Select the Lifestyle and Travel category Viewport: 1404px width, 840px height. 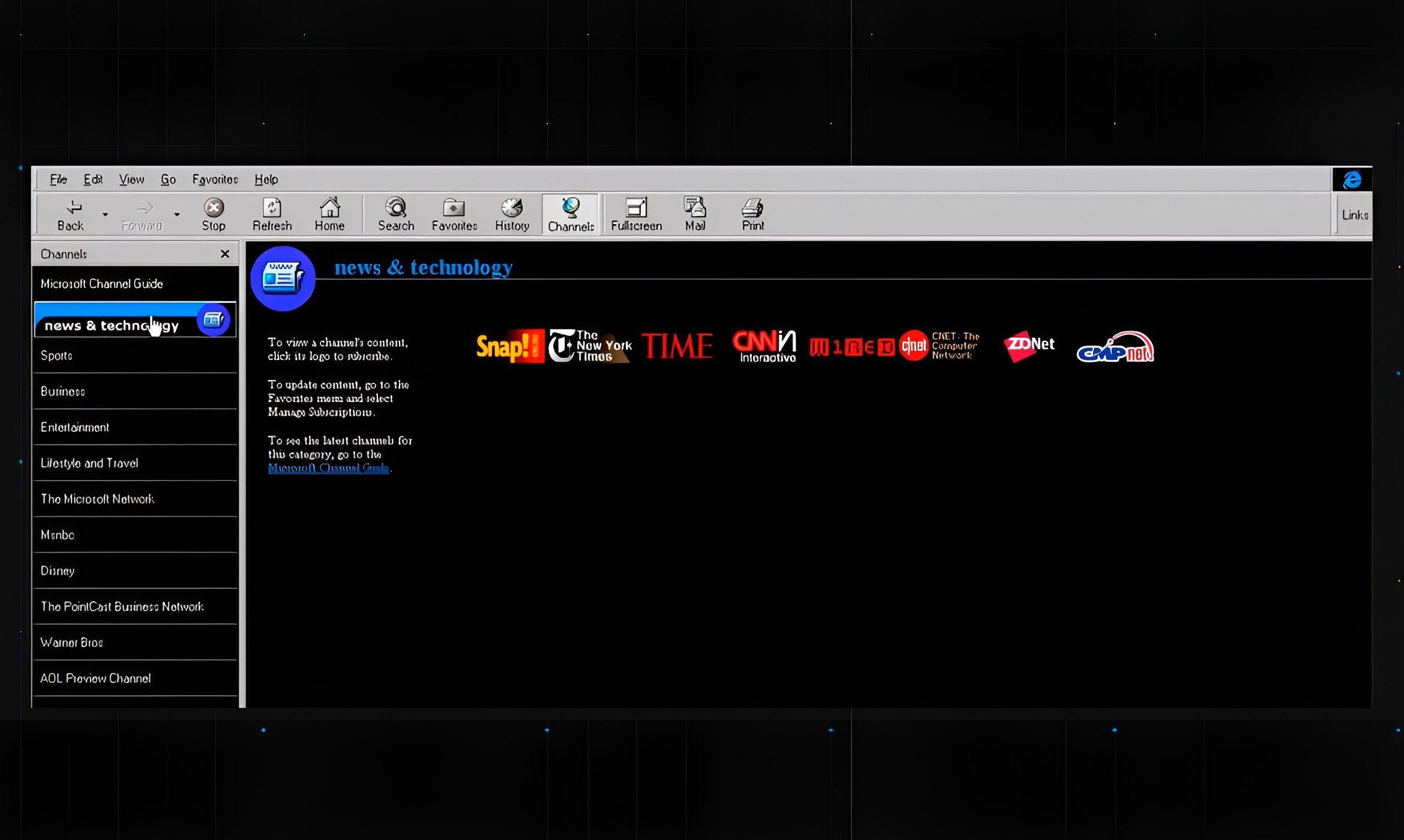tap(135, 463)
